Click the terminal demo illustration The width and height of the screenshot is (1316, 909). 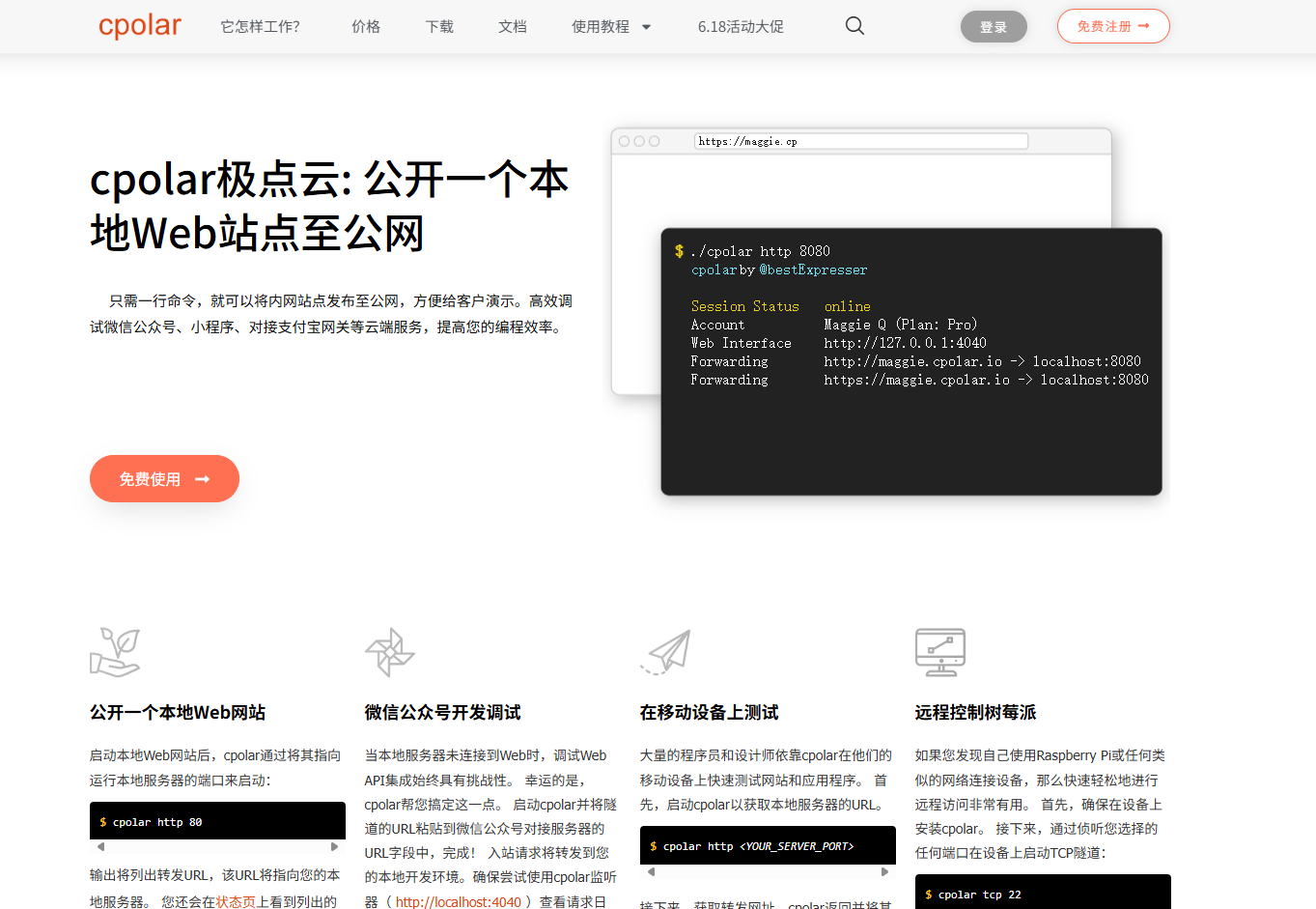[911, 361]
